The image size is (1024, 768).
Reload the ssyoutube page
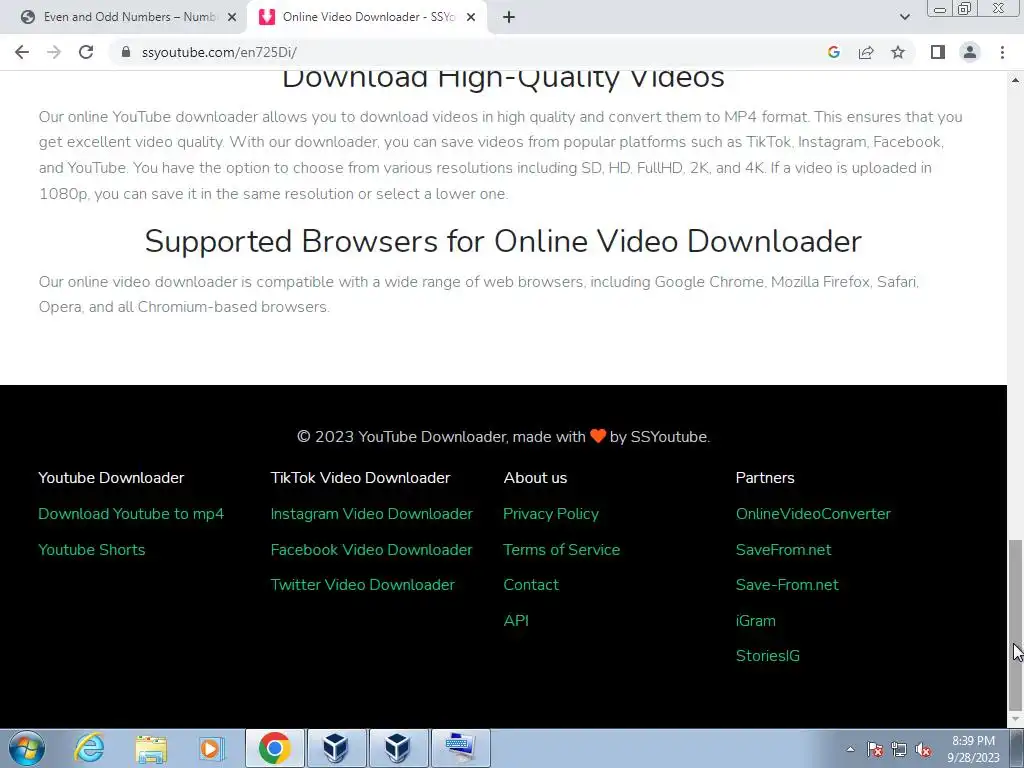click(86, 52)
